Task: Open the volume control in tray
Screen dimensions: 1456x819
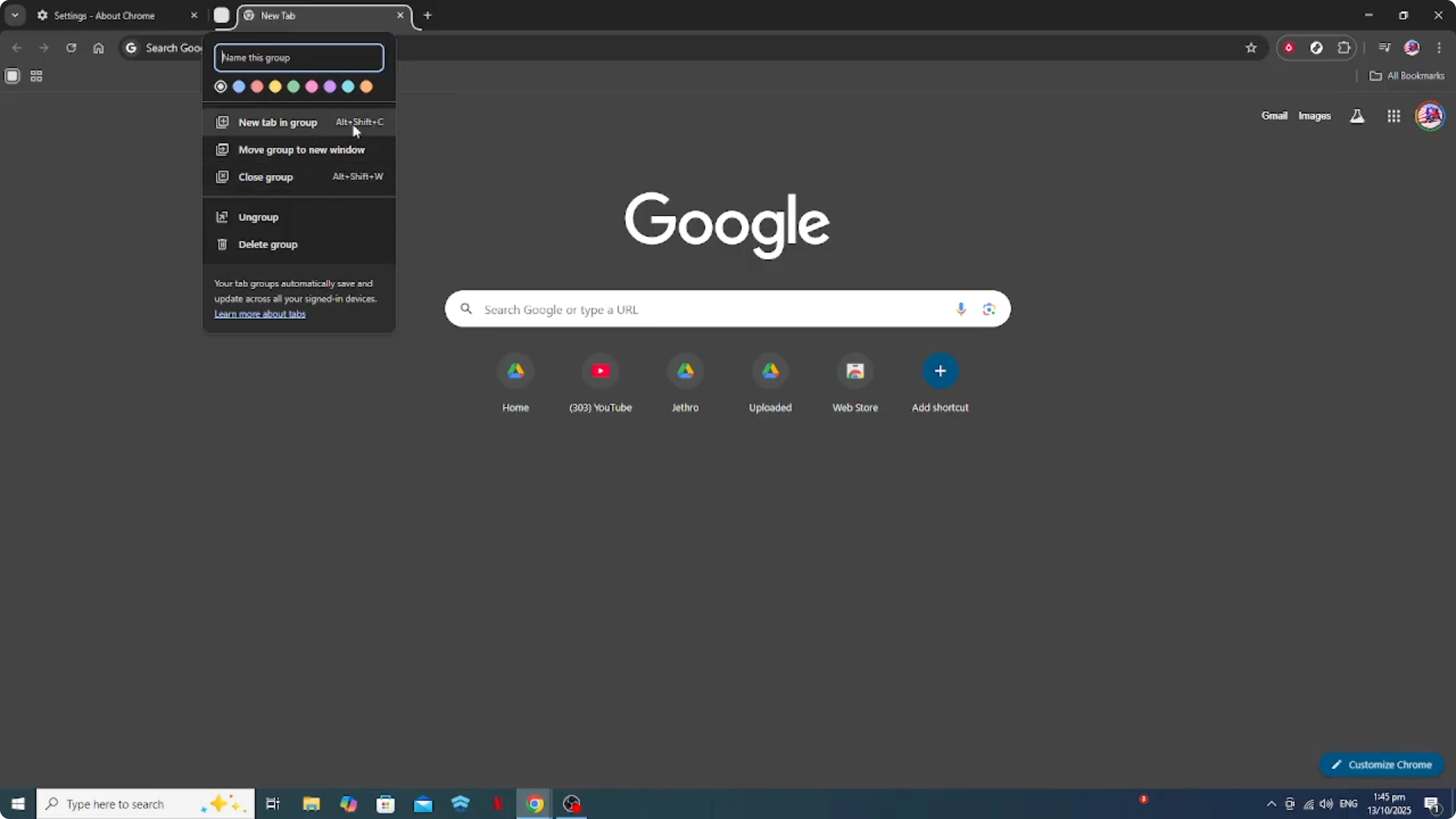Action: click(x=1326, y=804)
